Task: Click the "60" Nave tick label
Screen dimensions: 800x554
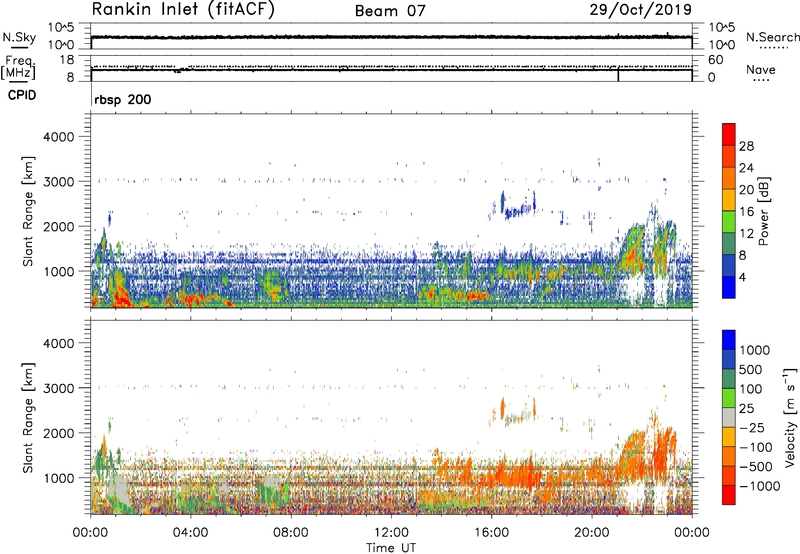Action: pos(715,60)
